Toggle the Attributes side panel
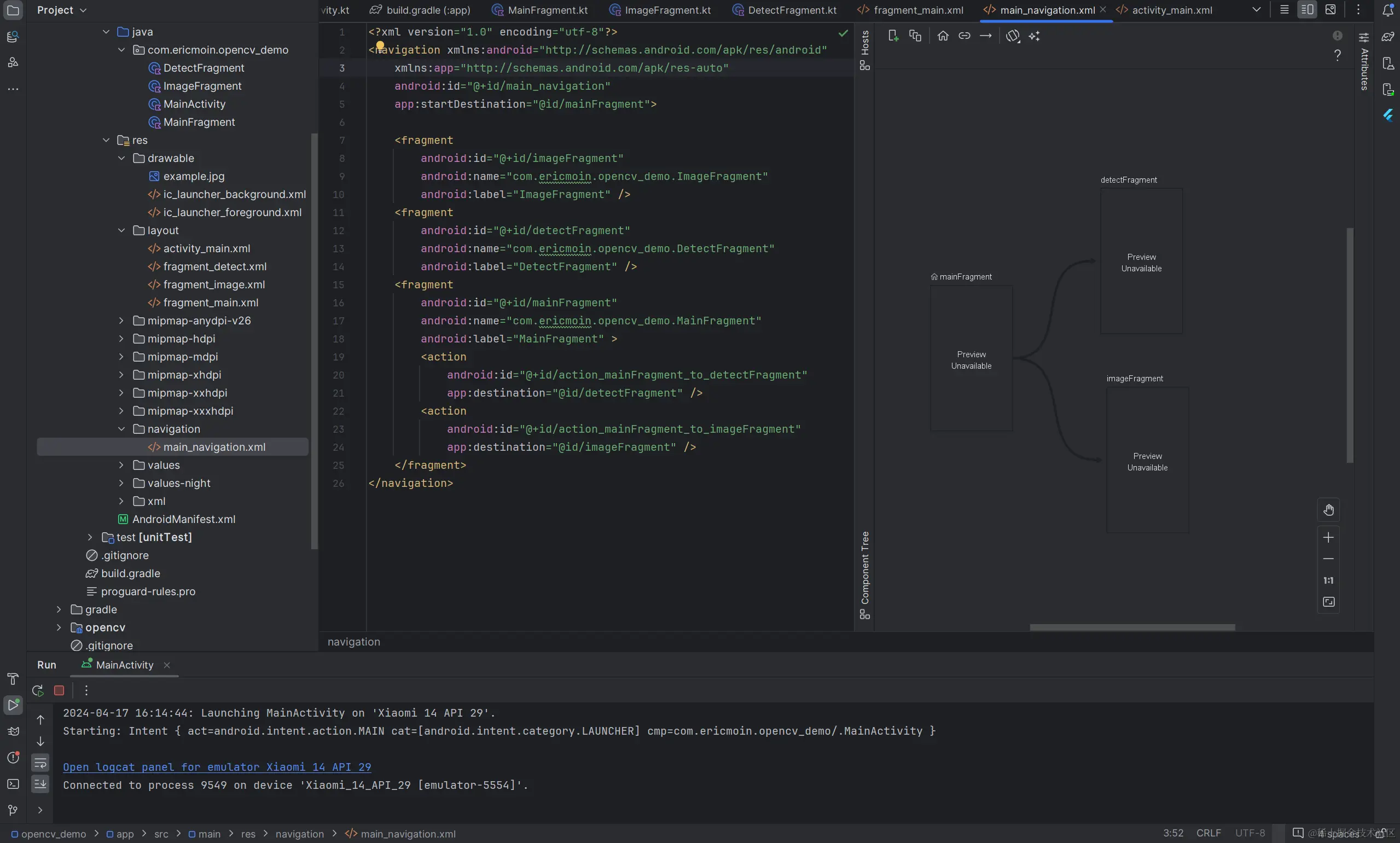 pos(1364,61)
